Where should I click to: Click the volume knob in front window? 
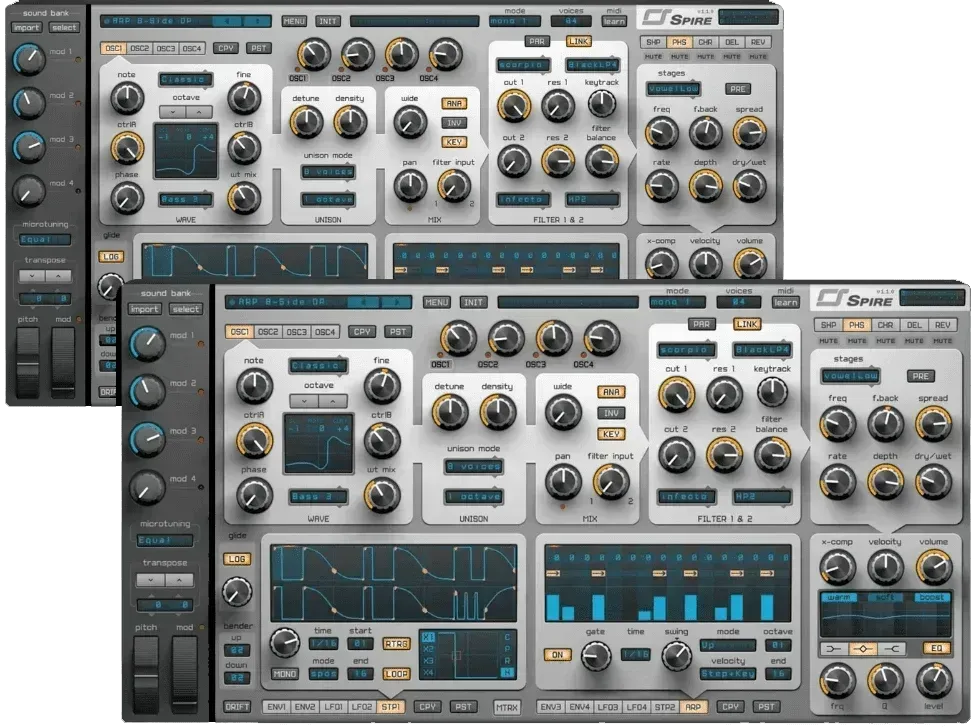coord(933,567)
